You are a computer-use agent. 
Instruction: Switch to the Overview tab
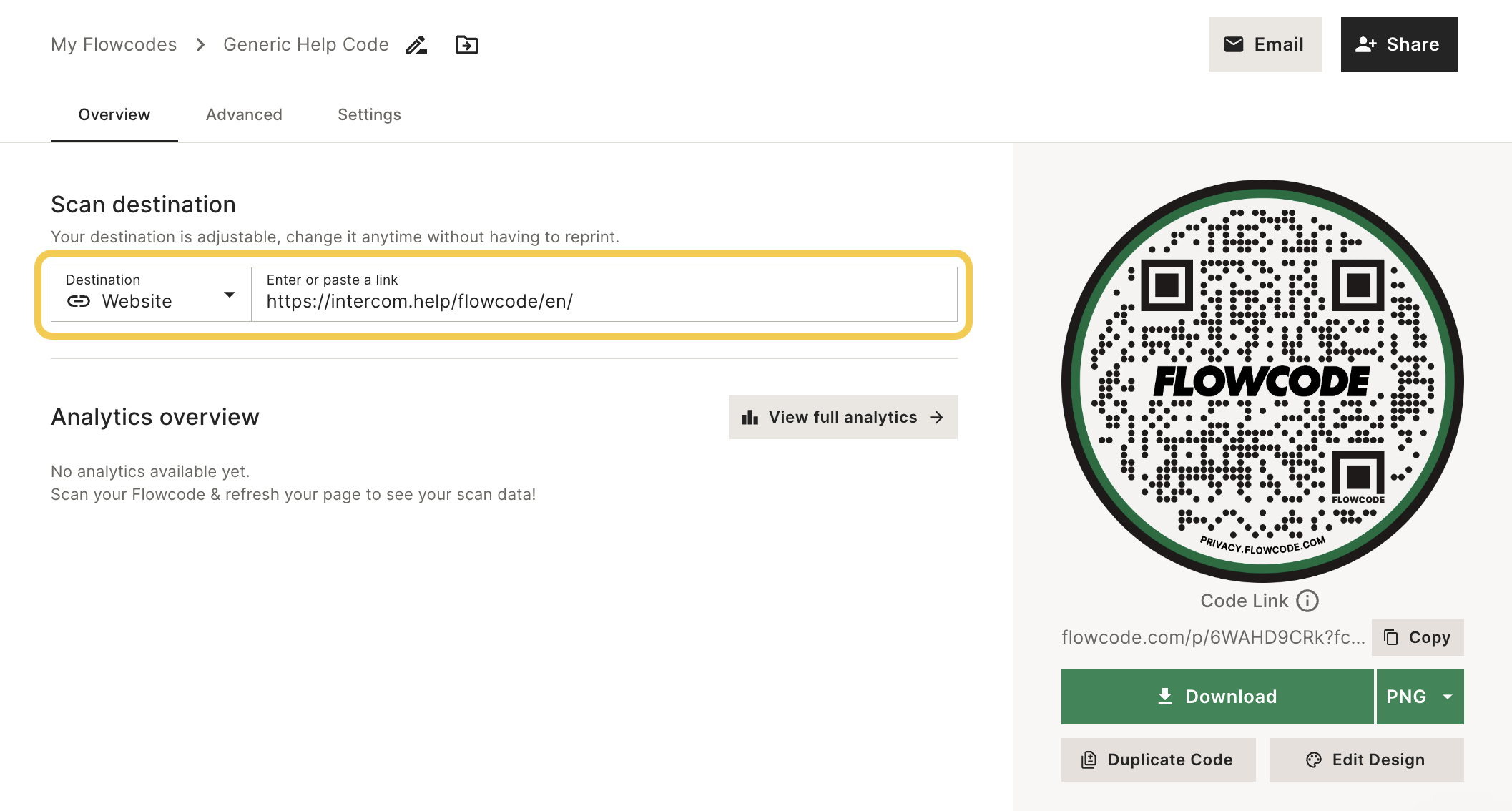pyautogui.click(x=114, y=114)
